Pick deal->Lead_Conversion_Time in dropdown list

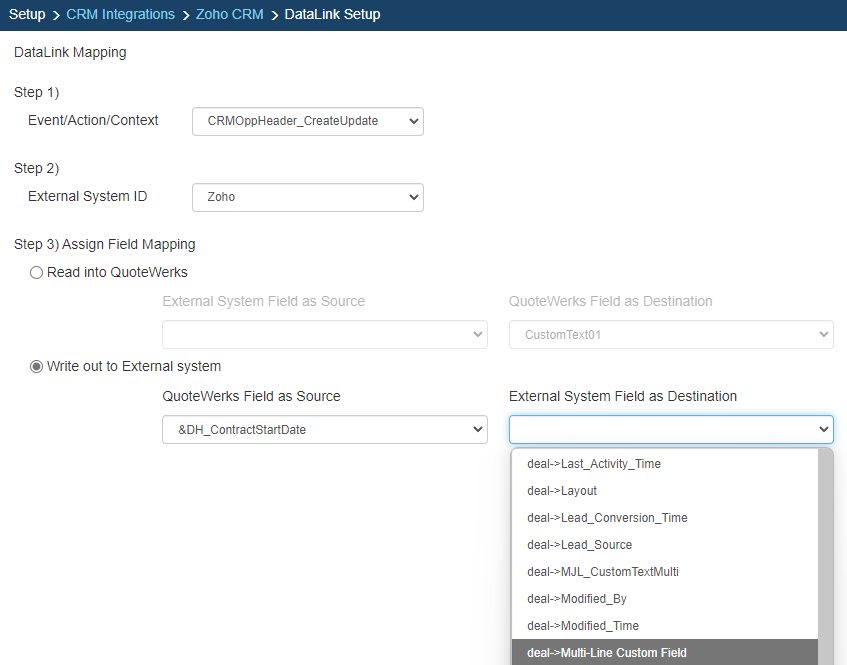607,518
